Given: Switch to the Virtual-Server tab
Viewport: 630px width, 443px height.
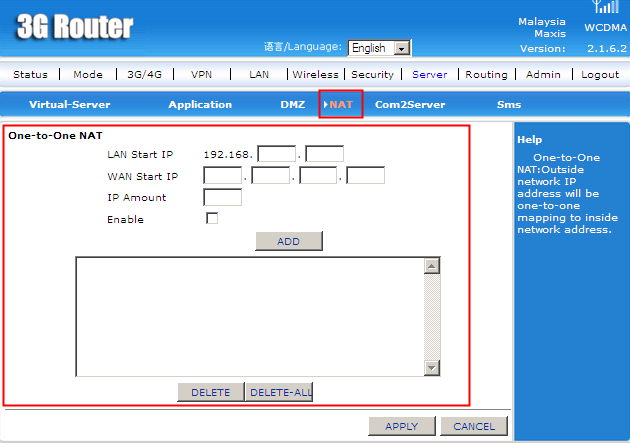Looking at the screenshot, I should pos(69,104).
